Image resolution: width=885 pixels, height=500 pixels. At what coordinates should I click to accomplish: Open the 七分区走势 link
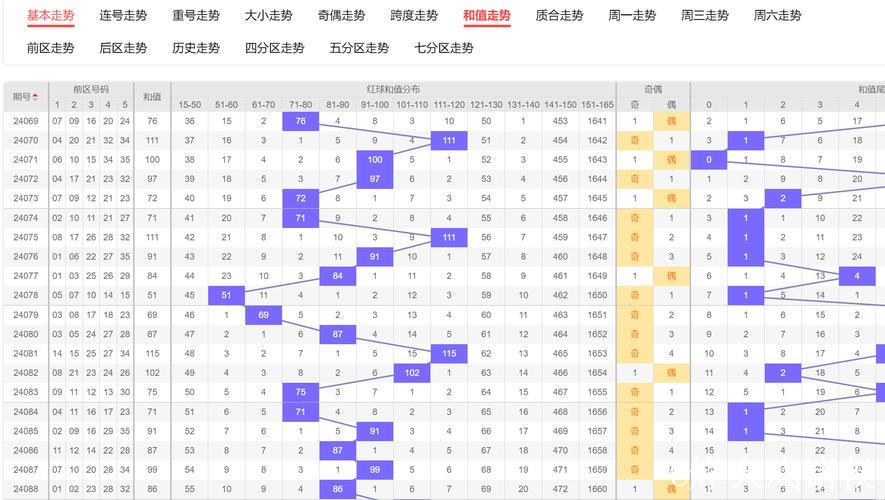(444, 48)
